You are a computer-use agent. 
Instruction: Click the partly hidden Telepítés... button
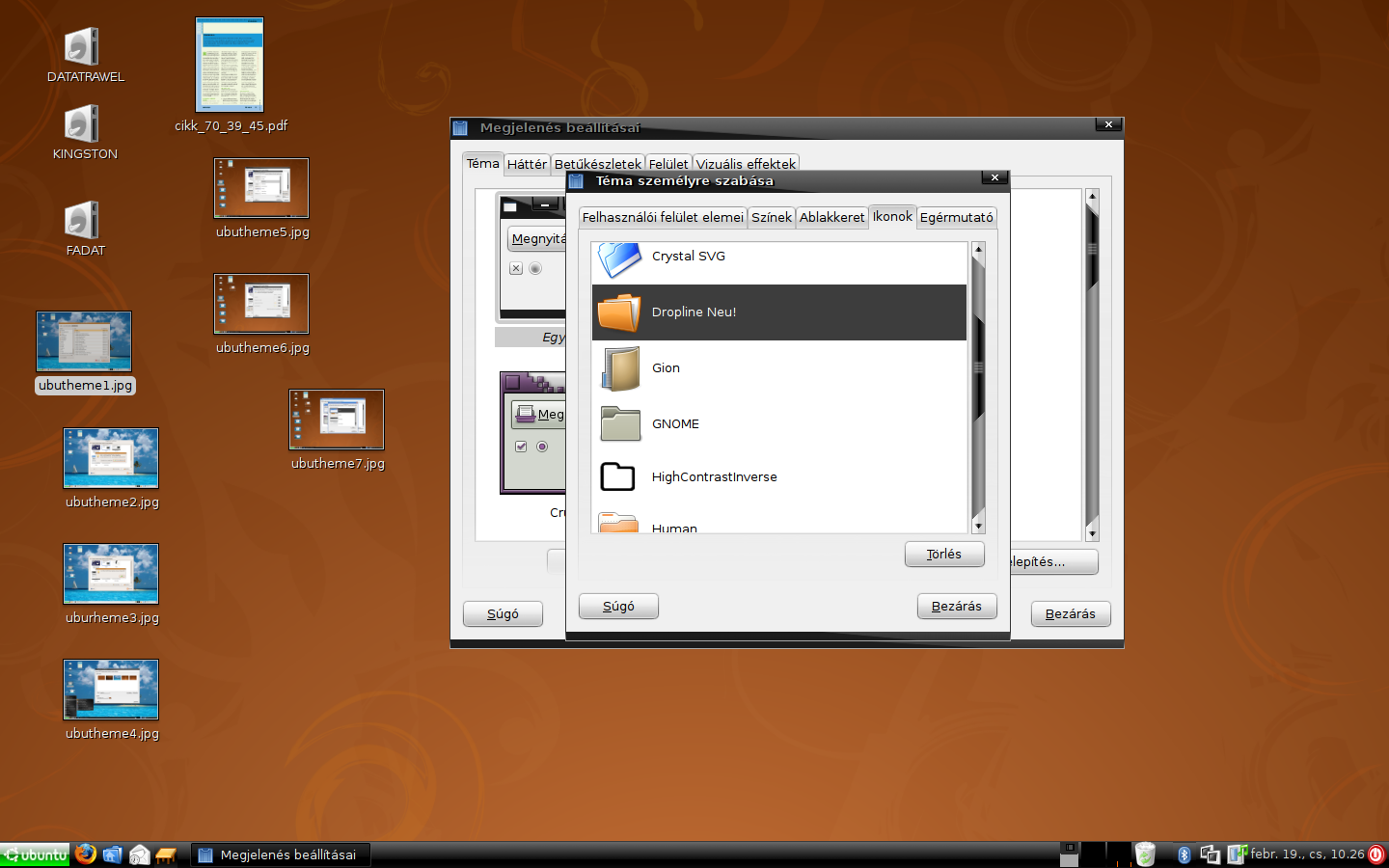[1053, 561]
